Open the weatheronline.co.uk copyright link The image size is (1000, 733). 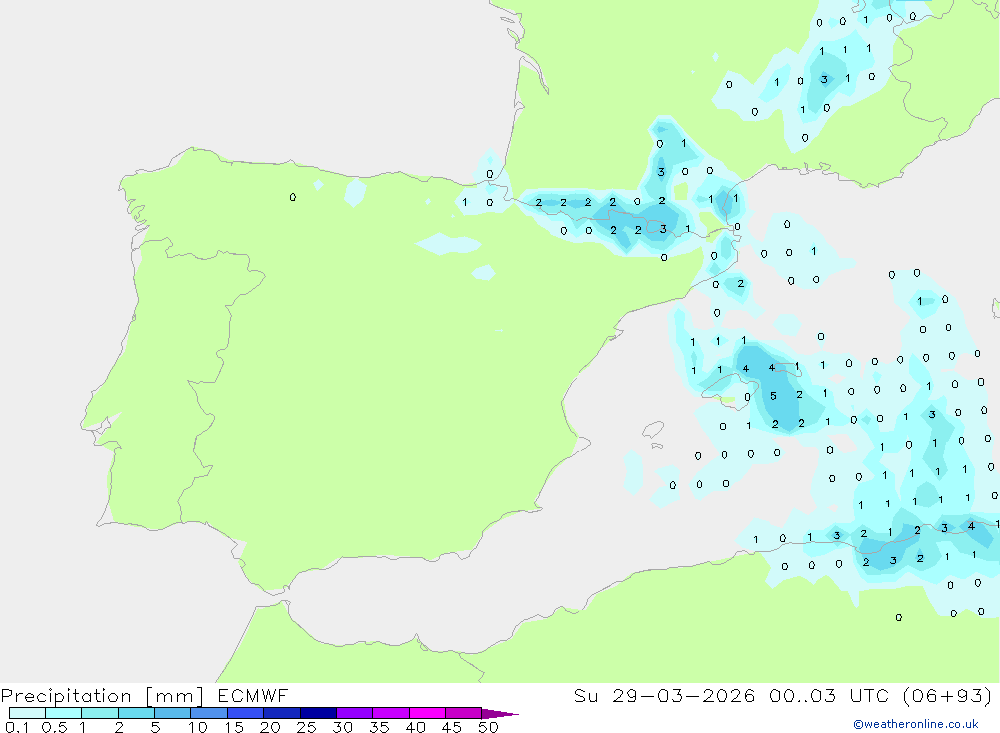pos(916,724)
